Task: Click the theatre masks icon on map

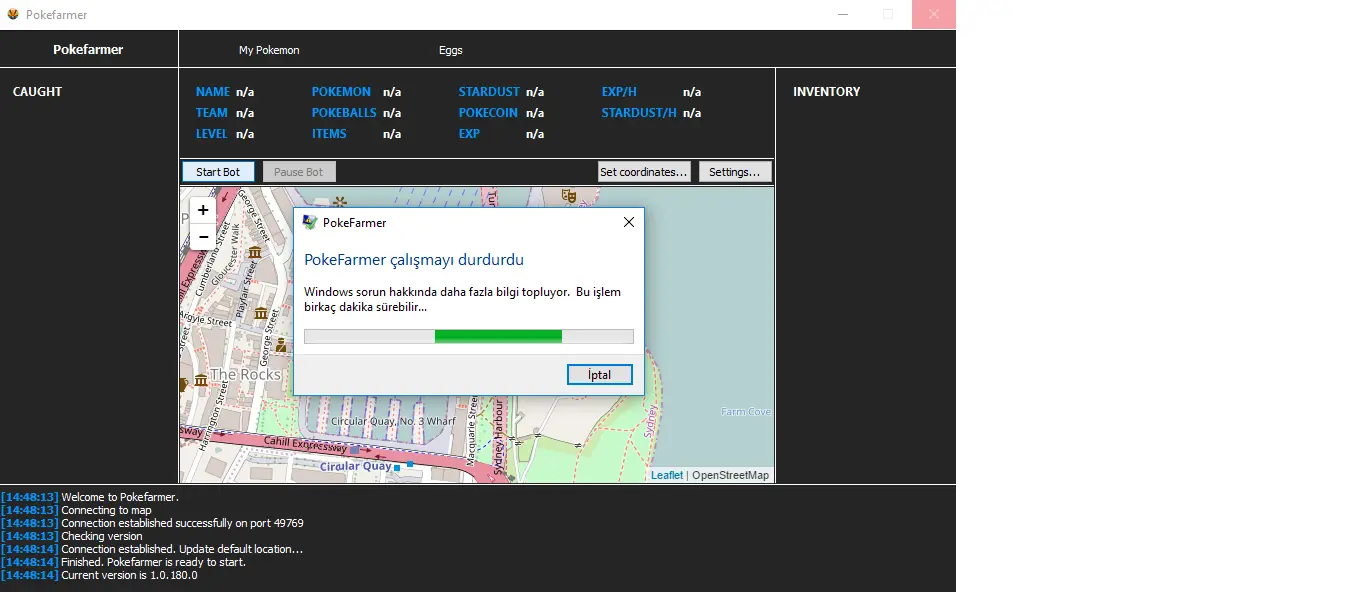Action: (x=569, y=196)
